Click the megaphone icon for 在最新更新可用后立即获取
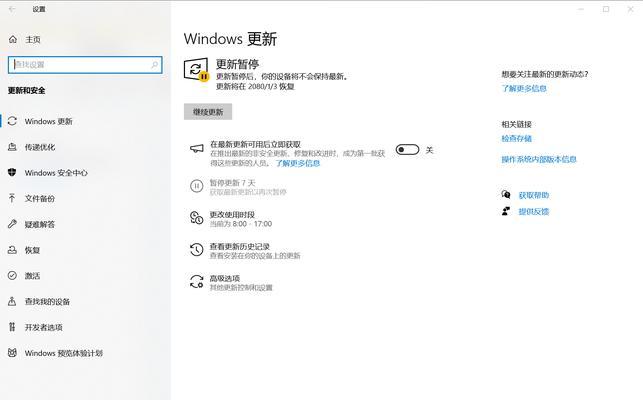The height and width of the screenshot is (400, 643). [197, 149]
